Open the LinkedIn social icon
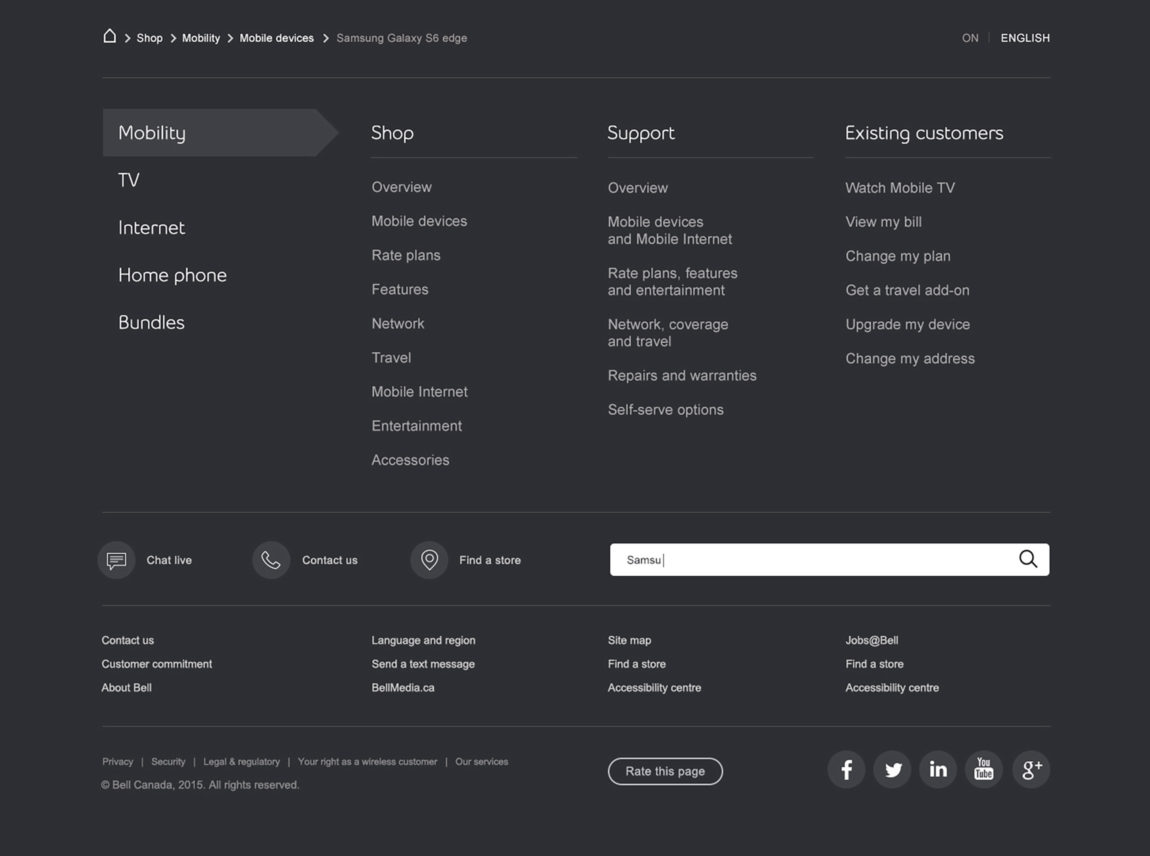The height and width of the screenshot is (856, 1150). point(938,770)
